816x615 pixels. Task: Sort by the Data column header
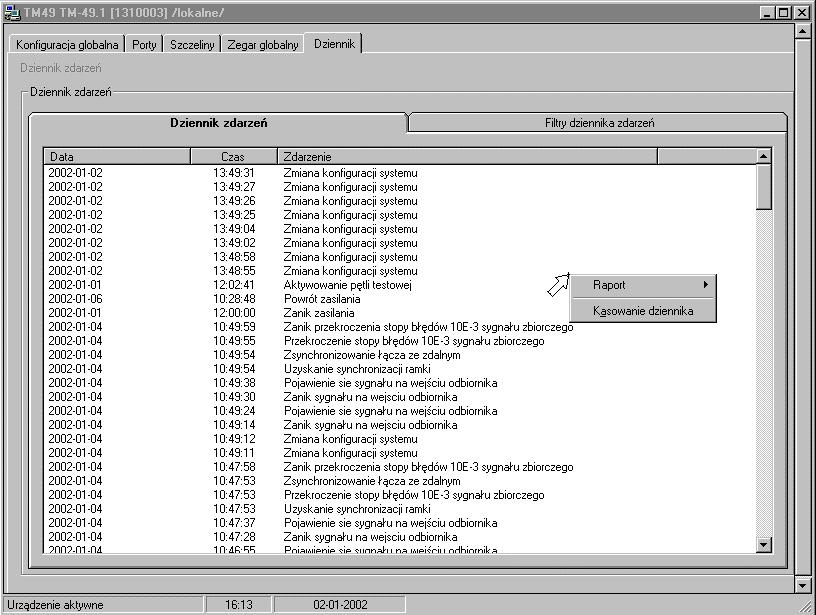(117, 157)
